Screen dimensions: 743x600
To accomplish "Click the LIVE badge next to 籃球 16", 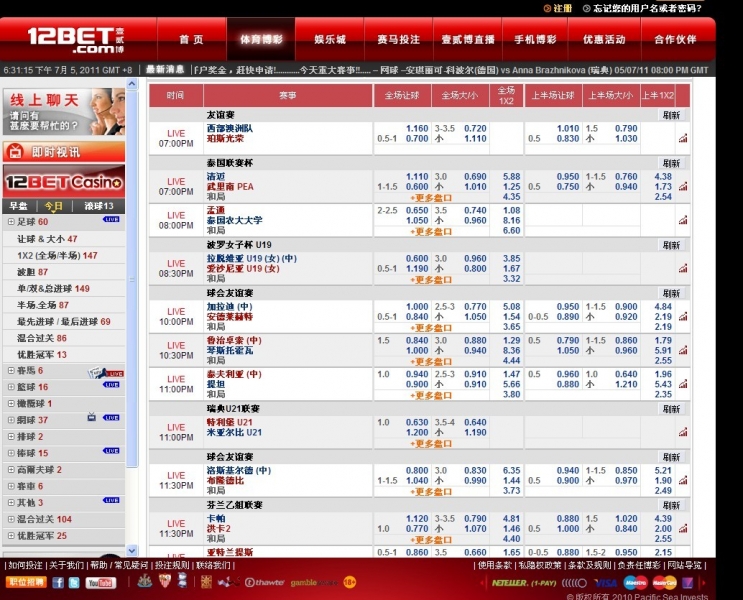I will [x=111, y=384].
